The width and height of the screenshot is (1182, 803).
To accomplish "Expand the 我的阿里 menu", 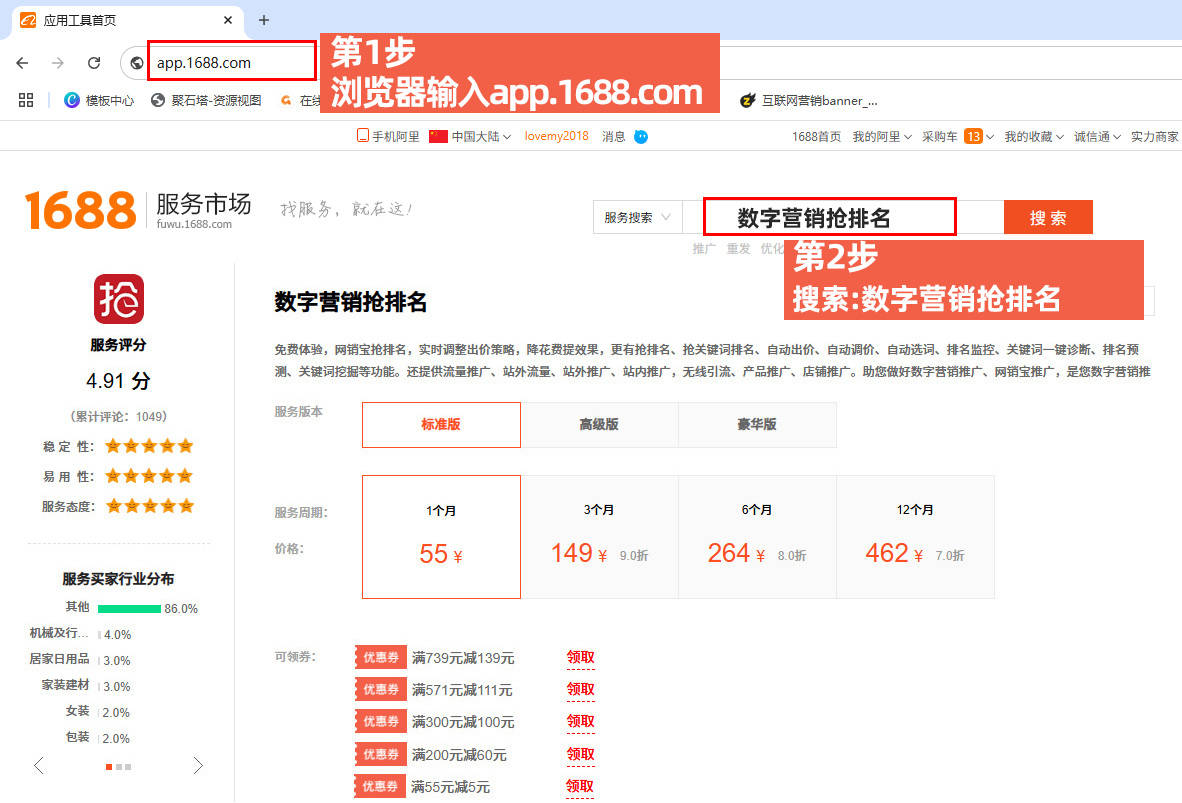I will (x=881, y=136).
